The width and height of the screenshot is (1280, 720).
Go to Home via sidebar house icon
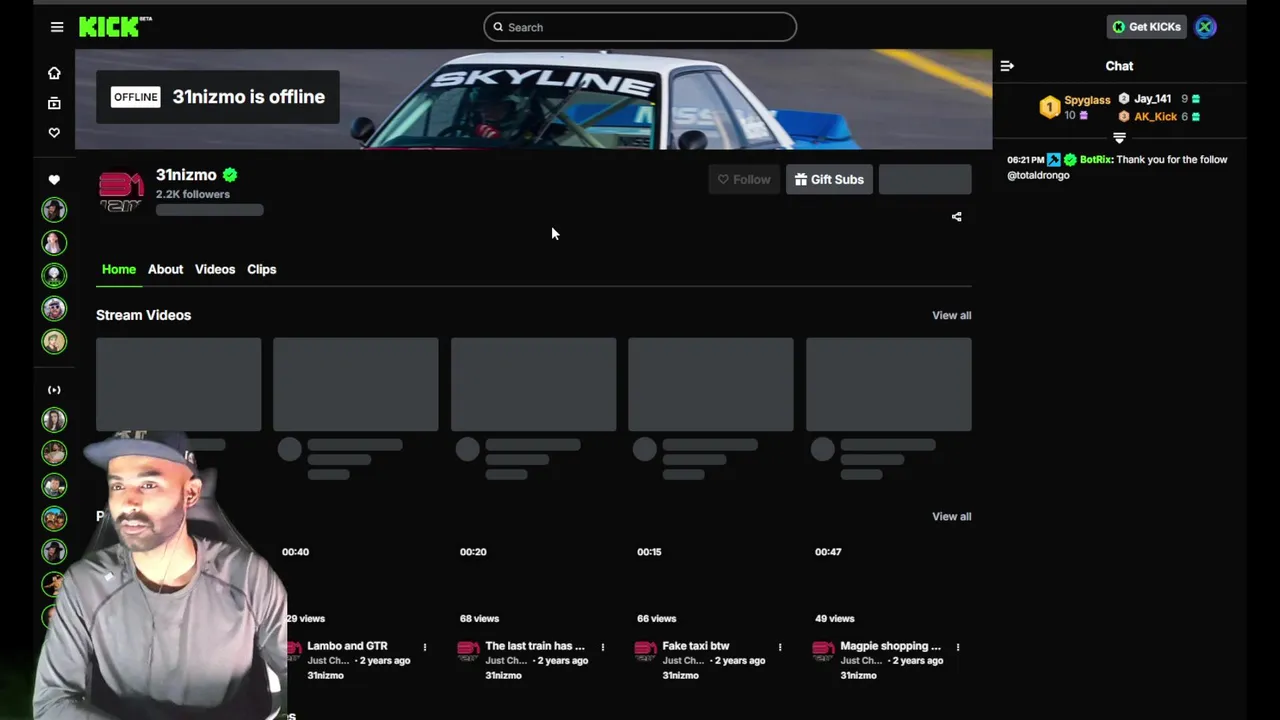[54, 73]
